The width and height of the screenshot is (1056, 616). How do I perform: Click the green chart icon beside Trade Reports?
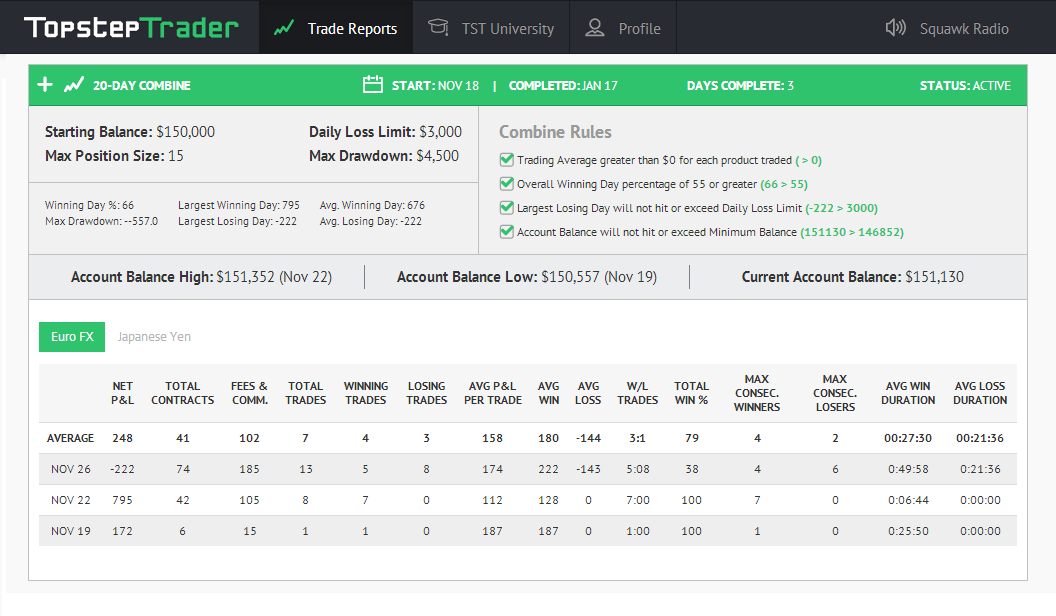point(284,28)
